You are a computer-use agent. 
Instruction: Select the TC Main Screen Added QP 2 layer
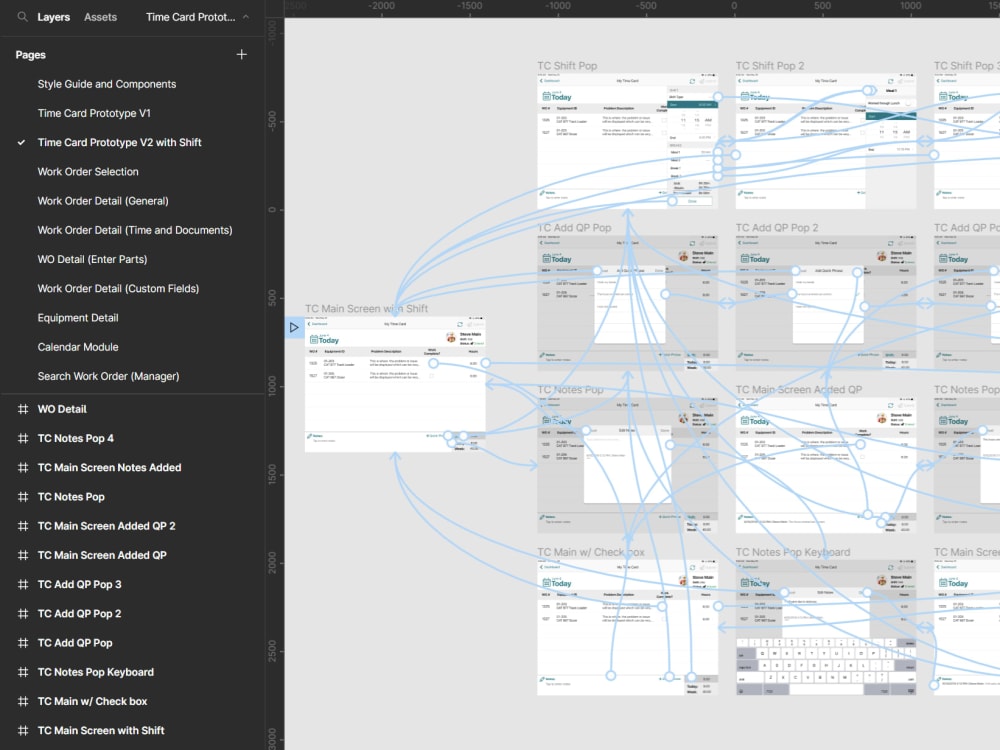point(106,526)
